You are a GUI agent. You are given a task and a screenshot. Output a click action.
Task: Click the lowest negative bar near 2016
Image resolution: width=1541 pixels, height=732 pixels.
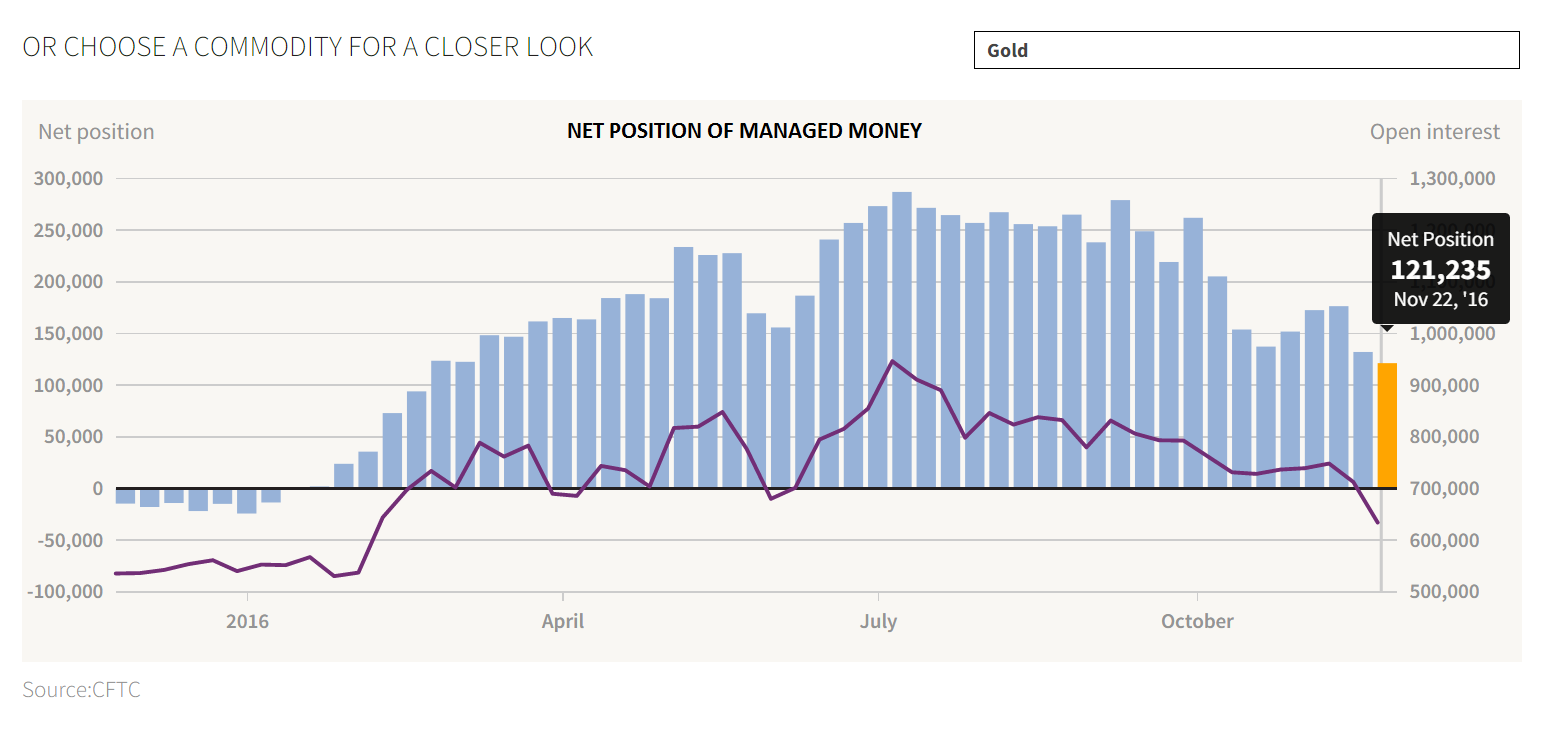click(x=246, y=500)
